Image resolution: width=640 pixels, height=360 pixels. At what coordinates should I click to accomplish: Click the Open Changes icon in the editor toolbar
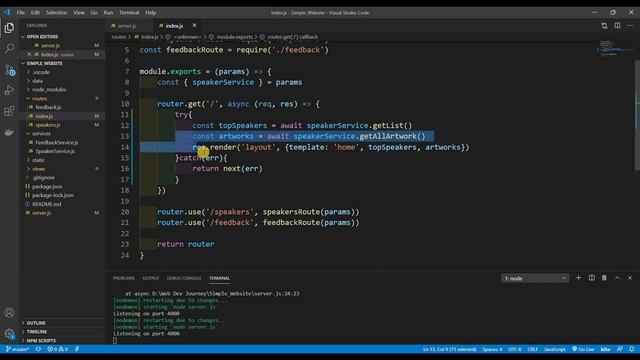604,25
